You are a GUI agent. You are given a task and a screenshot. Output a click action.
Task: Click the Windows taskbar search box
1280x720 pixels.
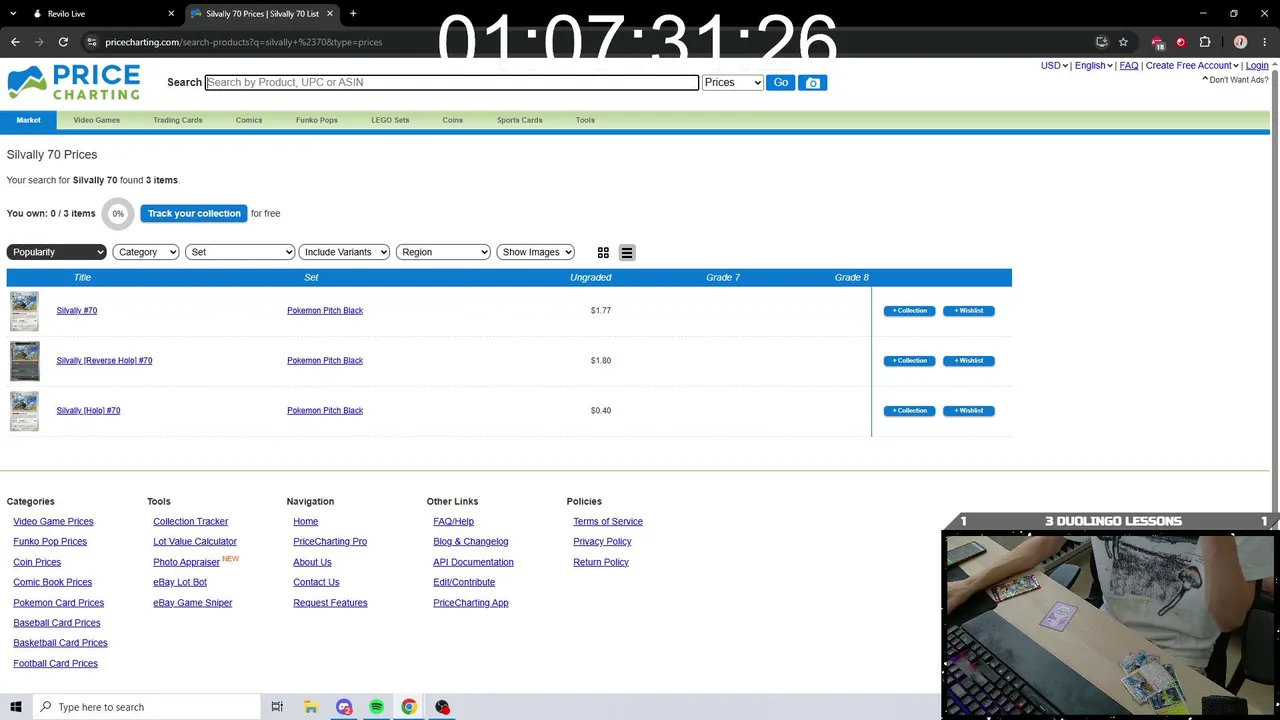146,707
